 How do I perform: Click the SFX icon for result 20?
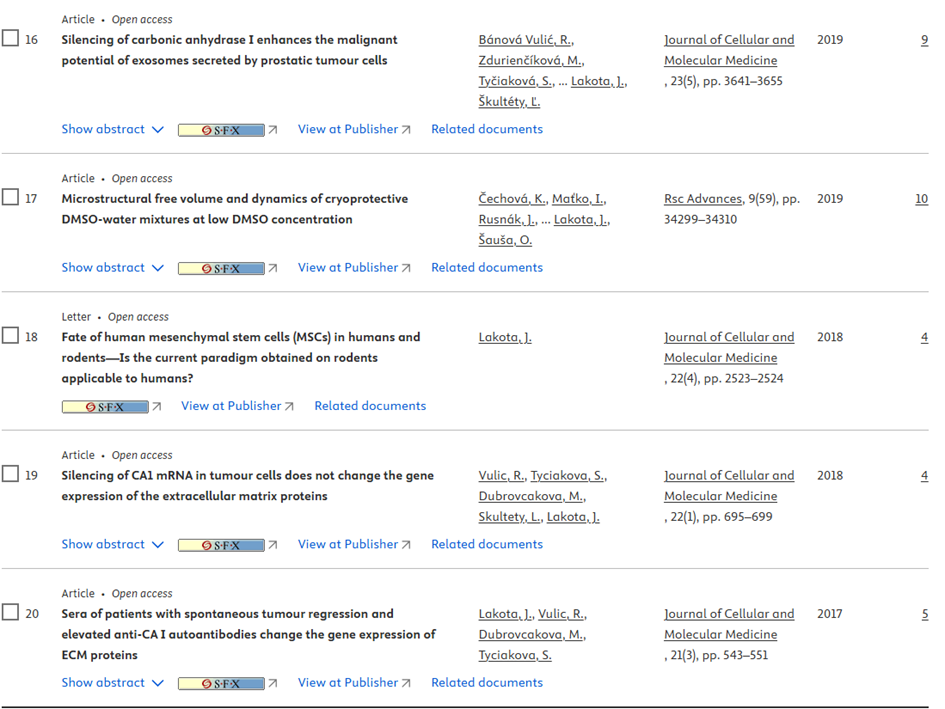(x=221, y=683)
